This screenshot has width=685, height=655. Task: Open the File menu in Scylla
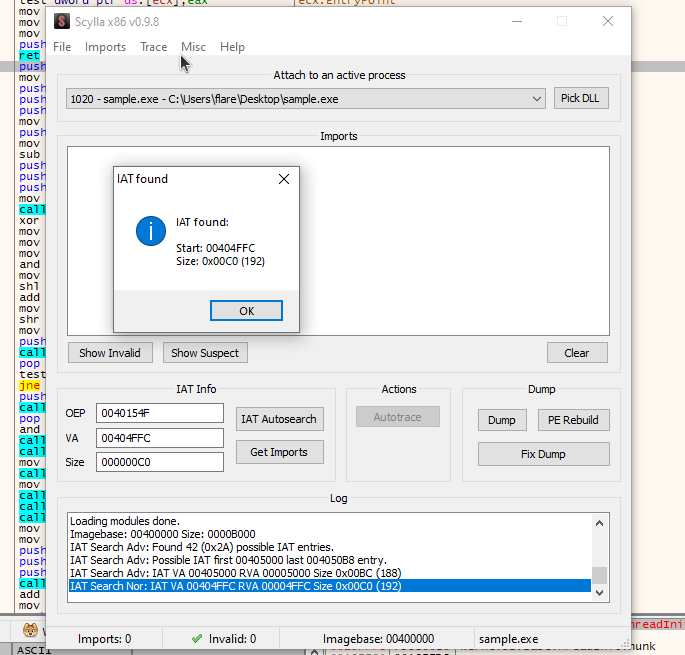[62, 47]
